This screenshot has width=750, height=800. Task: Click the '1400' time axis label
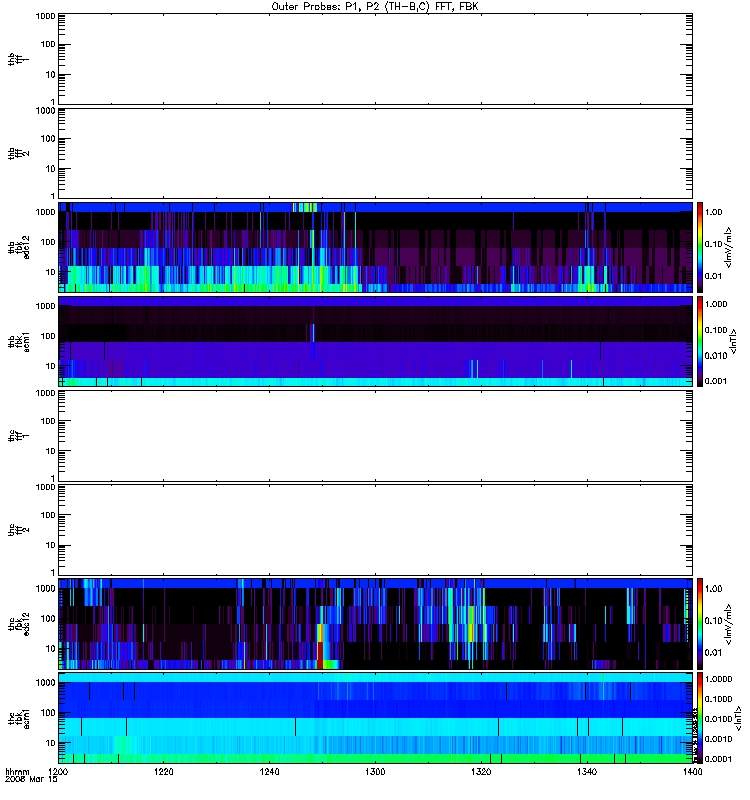(692, 771)
